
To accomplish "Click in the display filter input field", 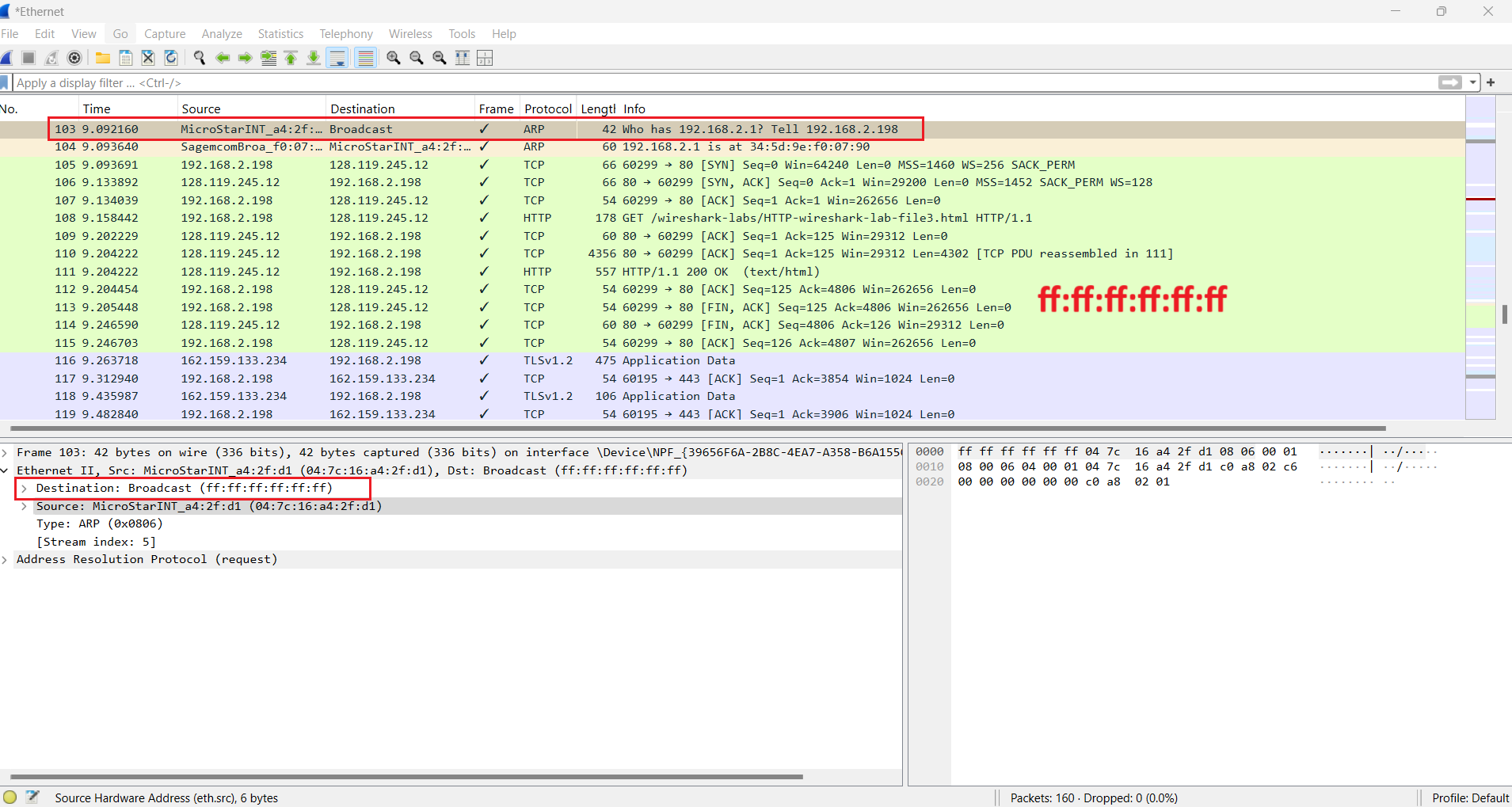I will pyautogui.click(x=725, y=83).
